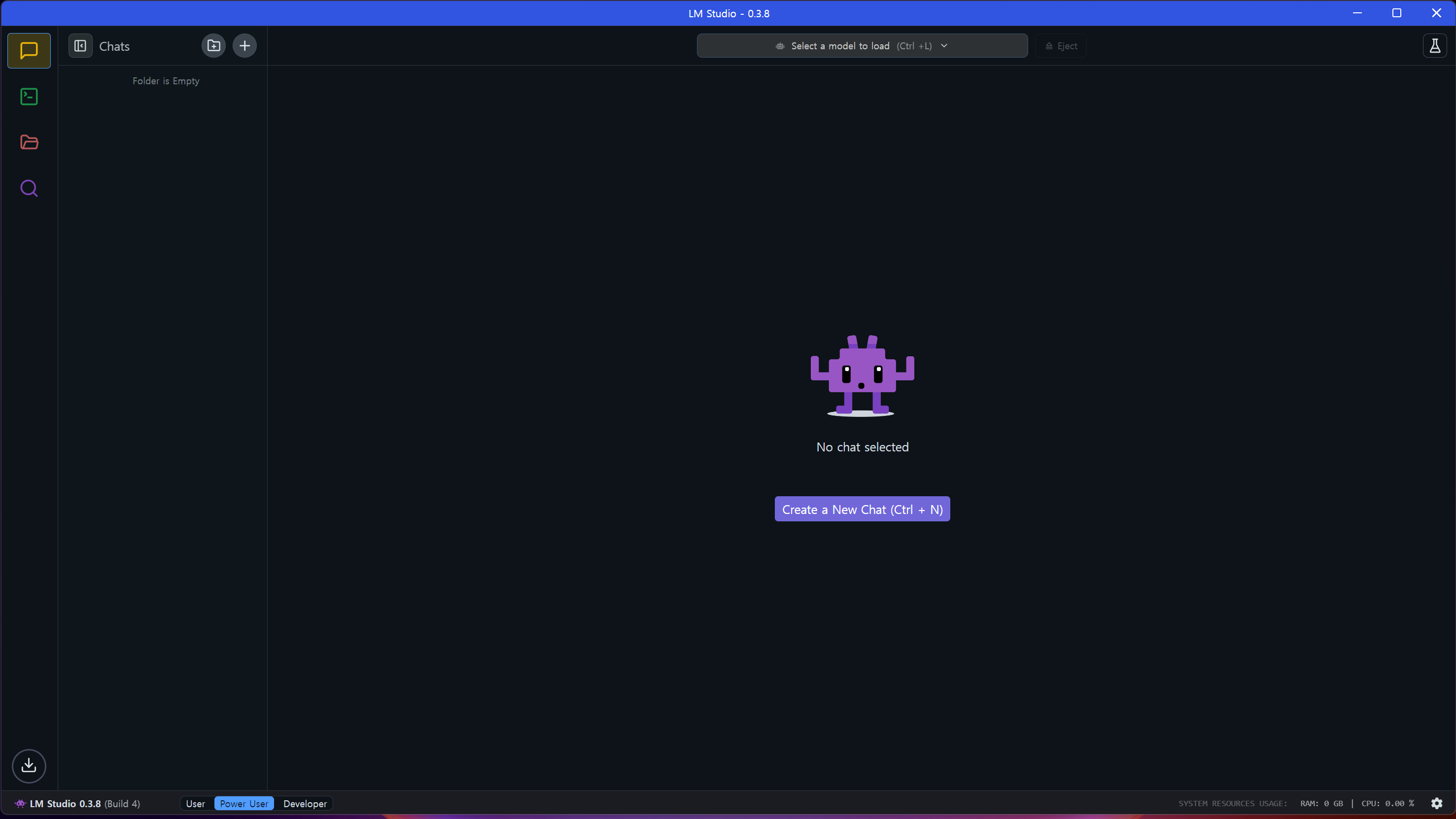Open app settings via the gear icon
Viewport: 1456px width, 819px height.
[1437, 803]
